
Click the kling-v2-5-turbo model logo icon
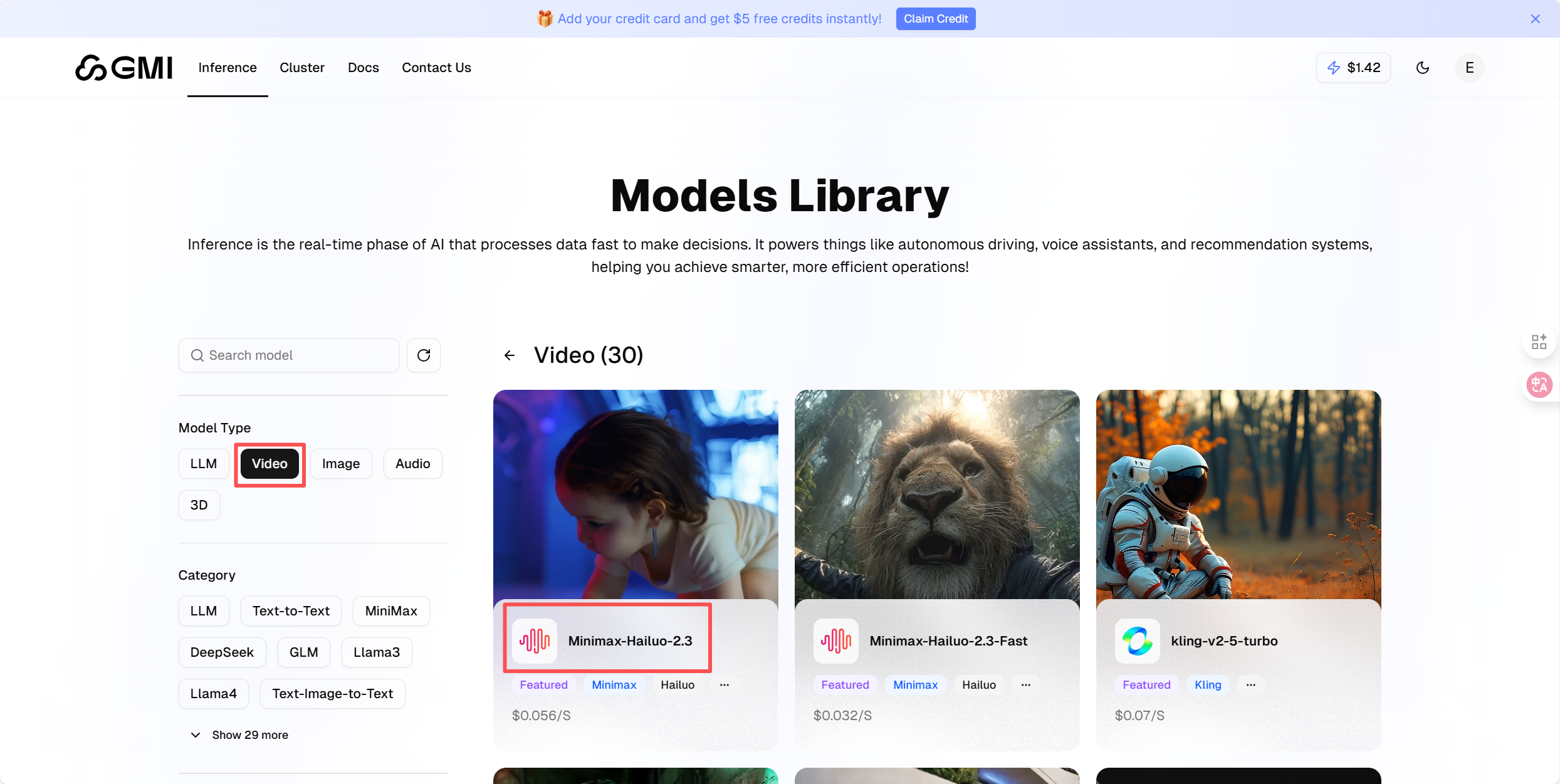(1137, 640)
